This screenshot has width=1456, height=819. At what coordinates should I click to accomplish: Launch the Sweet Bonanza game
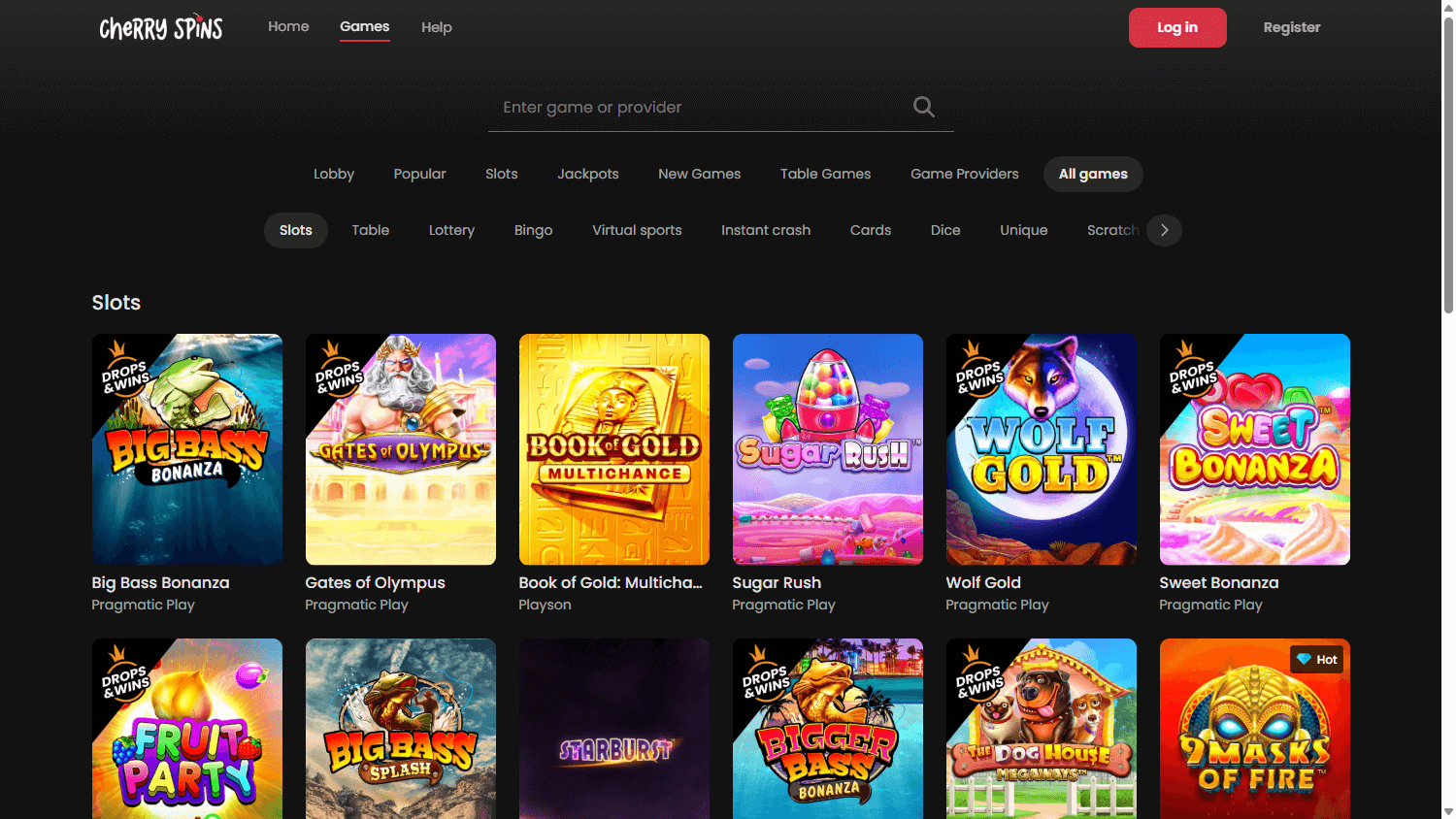tap(1254, 448)
